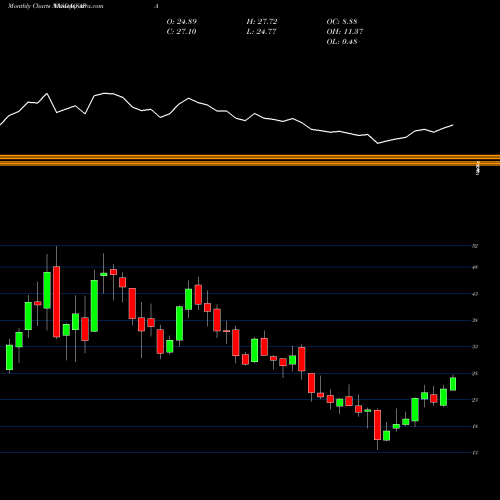Screen dimensions: 500x500
Task: Click the 13 price axis label
Action: (x=475, y=453)
